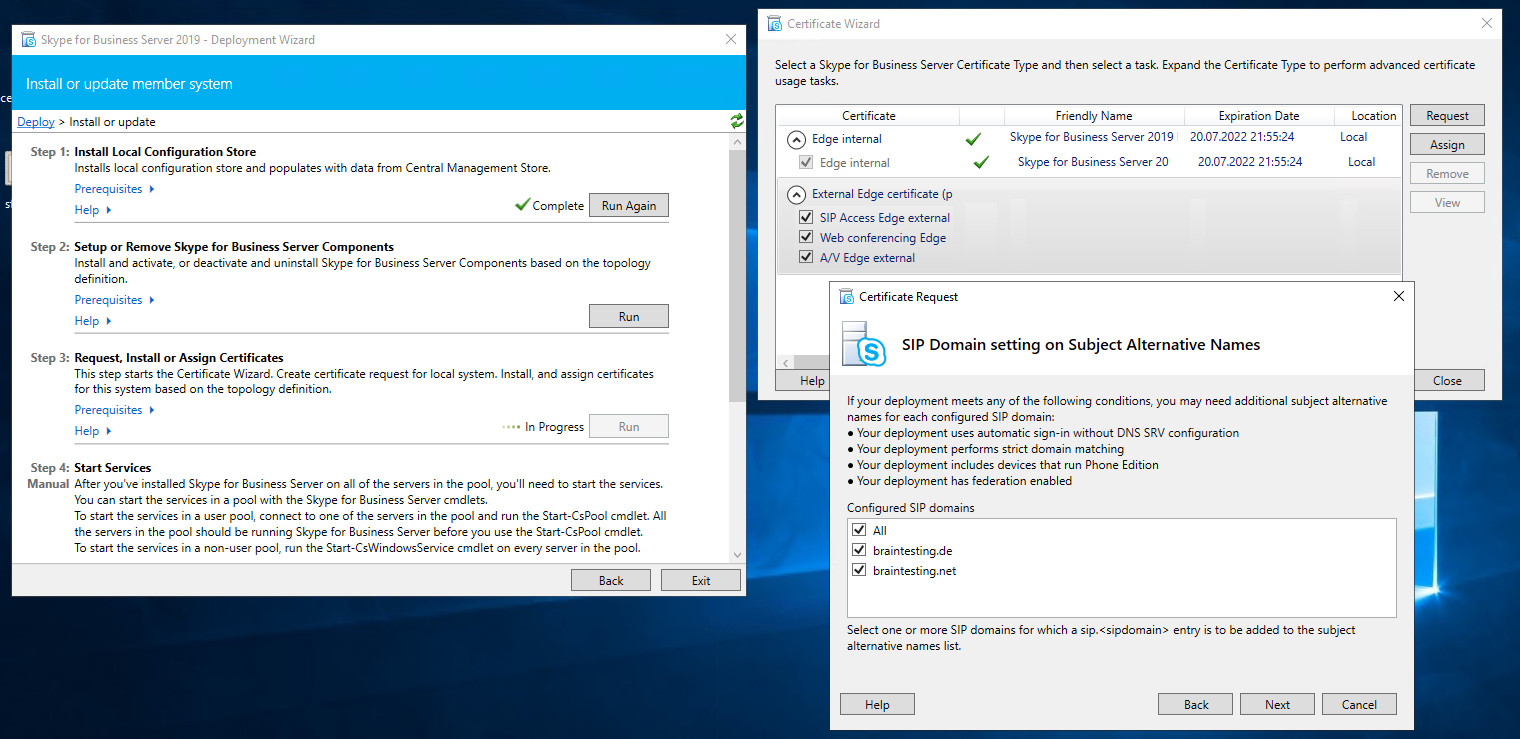Collapse the Edge internal certificate group

tap(796, 139)
